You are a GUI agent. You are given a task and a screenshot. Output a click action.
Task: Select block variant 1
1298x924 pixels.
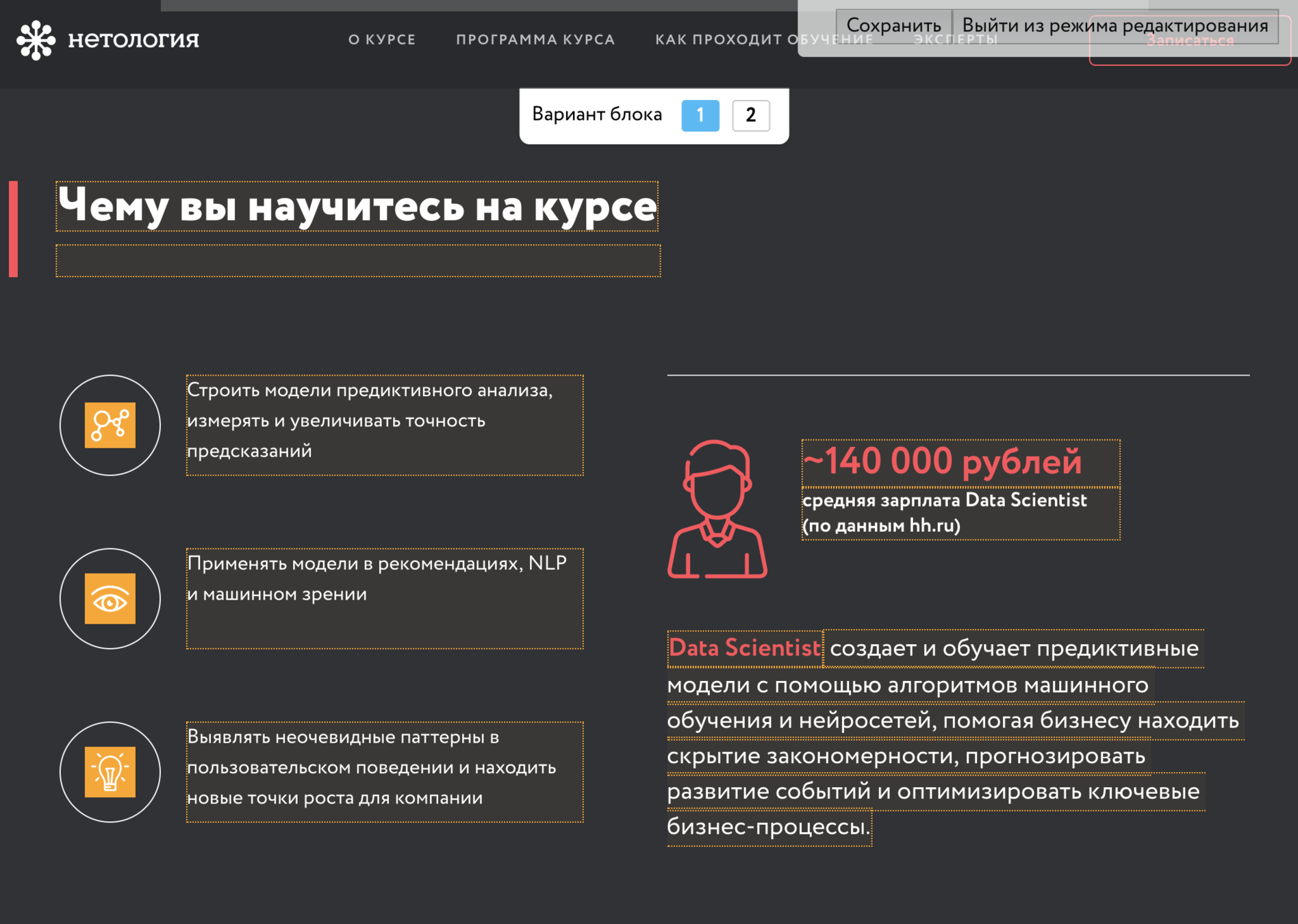pos(700,115)
